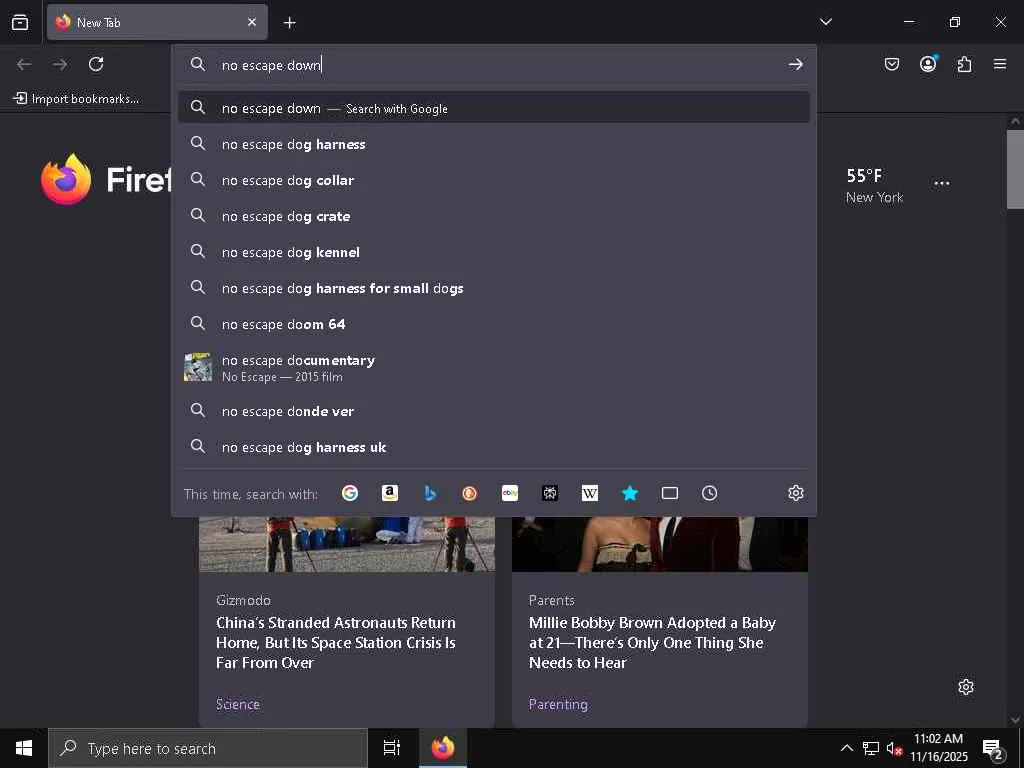Image resolution: width=1024 pixels, height=768 pixels.
Task: Click the Science topic link
Action: 238,704
